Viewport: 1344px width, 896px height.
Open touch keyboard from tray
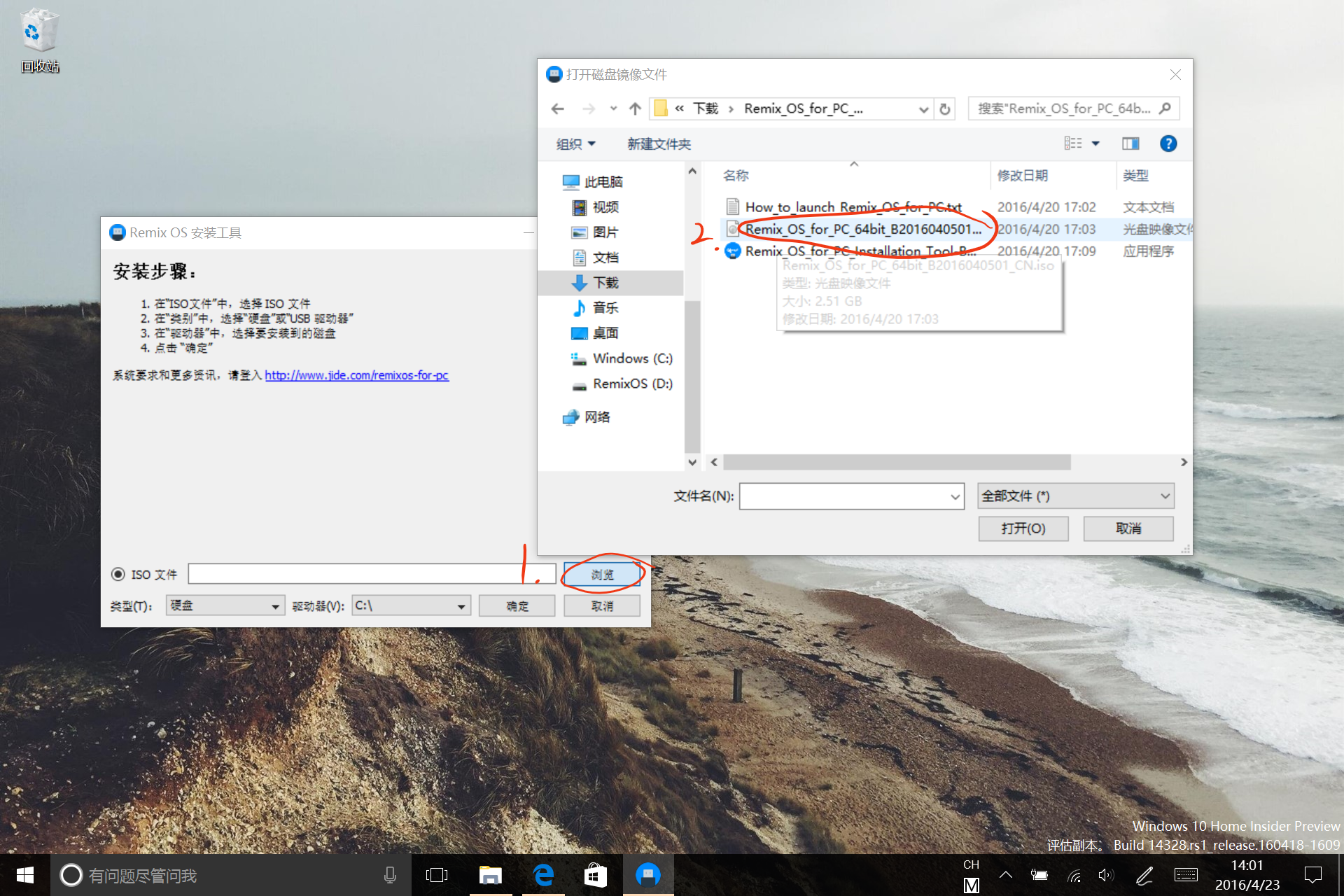tap(1186, 875)
